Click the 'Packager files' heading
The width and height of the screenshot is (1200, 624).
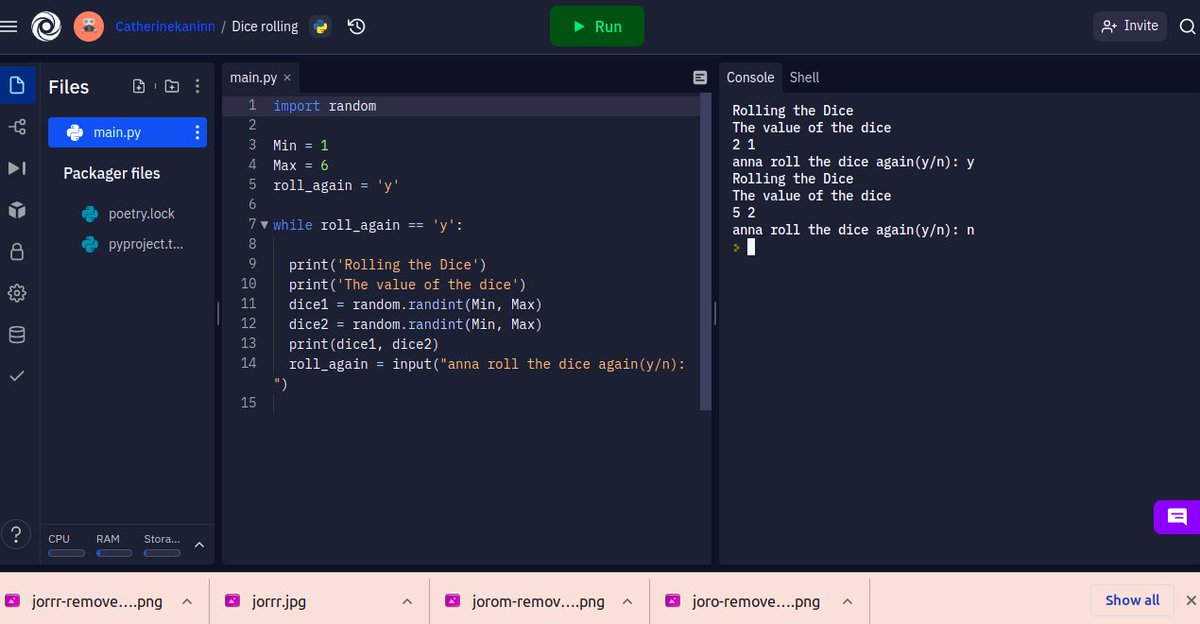[x=112, y=173]
